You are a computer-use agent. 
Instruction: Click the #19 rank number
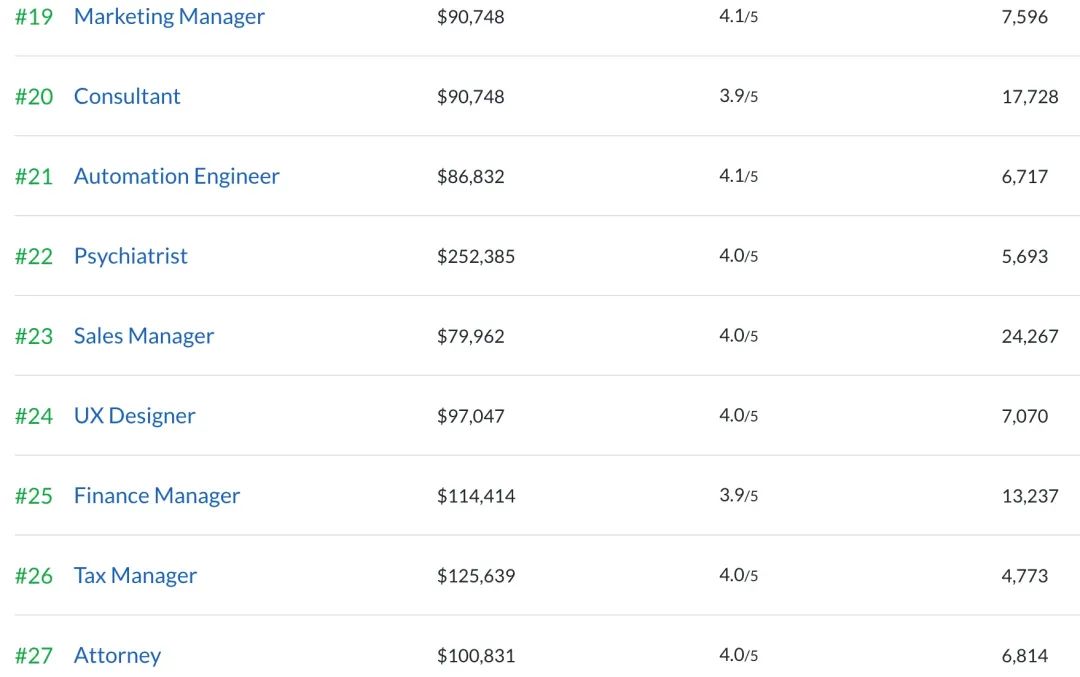tap(33, 17)
